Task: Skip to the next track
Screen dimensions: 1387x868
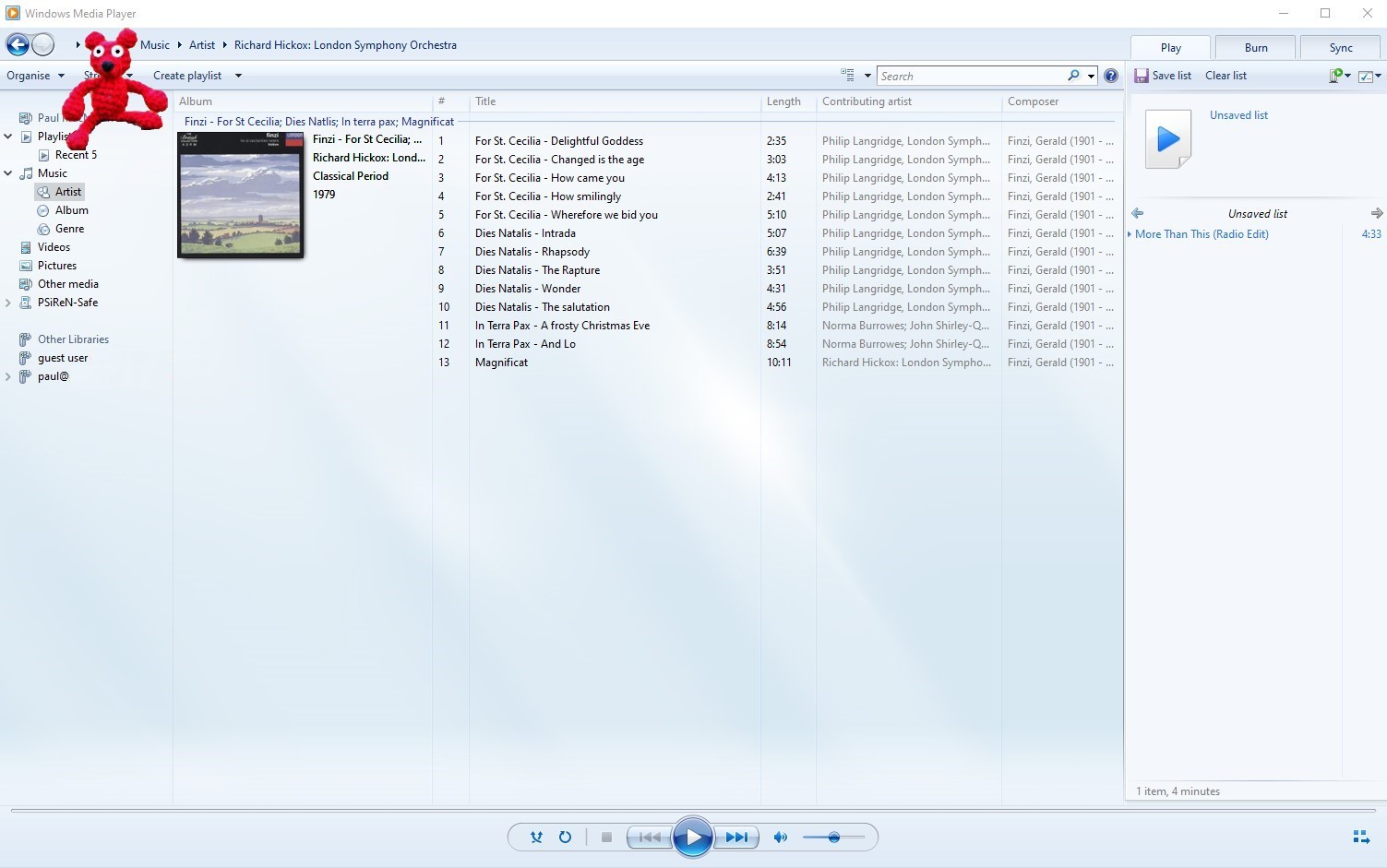Action: click(x=736, y=838)
